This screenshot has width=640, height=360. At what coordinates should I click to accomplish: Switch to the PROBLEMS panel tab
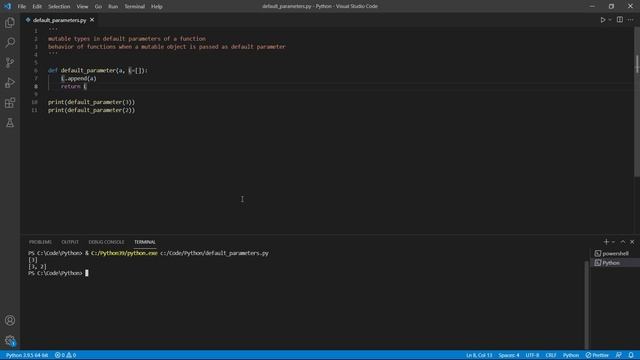pyautogui.click(x=40, y=242)
